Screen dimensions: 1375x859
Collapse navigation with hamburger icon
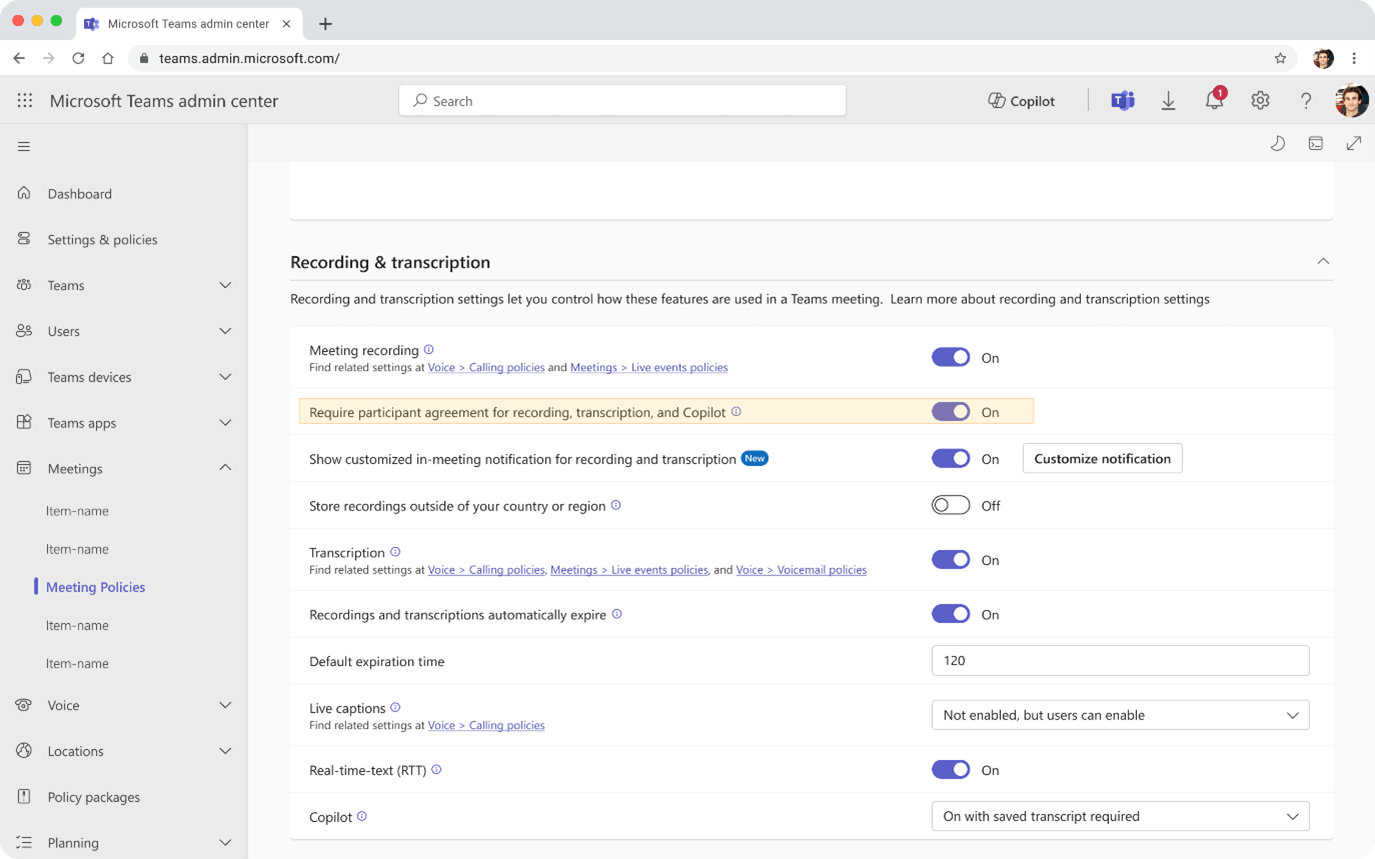(24, 147)
